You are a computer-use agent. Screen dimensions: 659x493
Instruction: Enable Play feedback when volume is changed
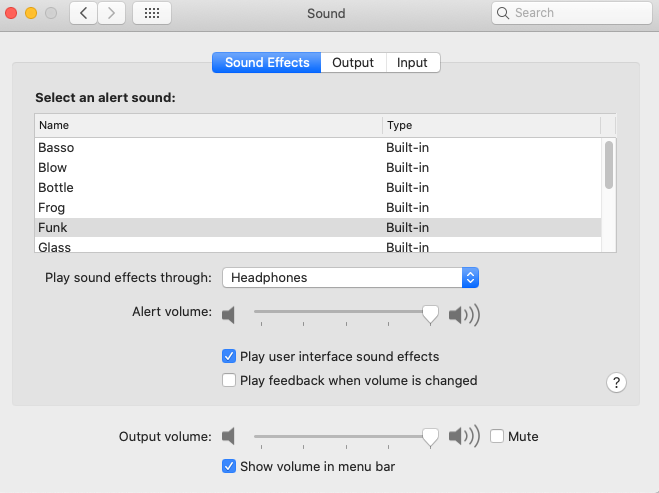pyautogui.click(x=229, y=380)
